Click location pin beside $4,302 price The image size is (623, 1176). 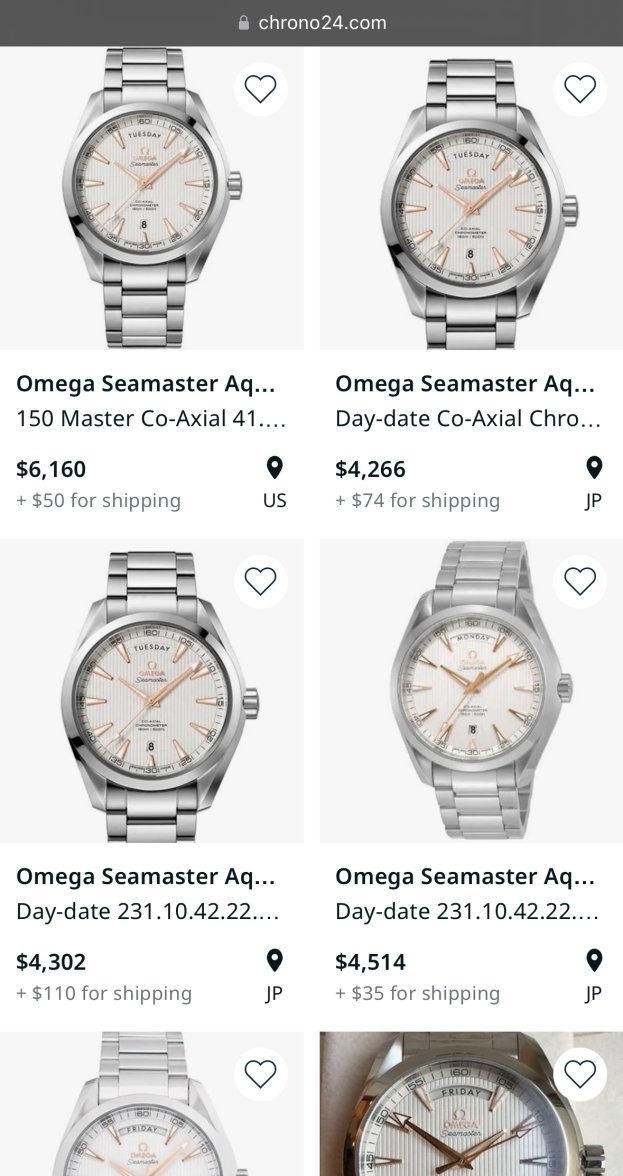[x=274, y=961]
